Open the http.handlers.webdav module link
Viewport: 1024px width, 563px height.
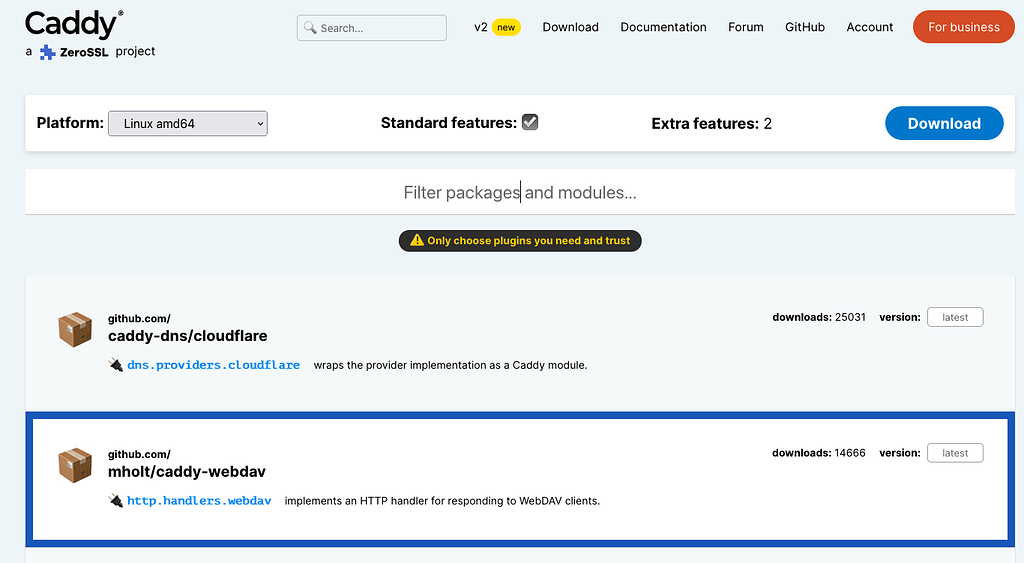[199, 500]
